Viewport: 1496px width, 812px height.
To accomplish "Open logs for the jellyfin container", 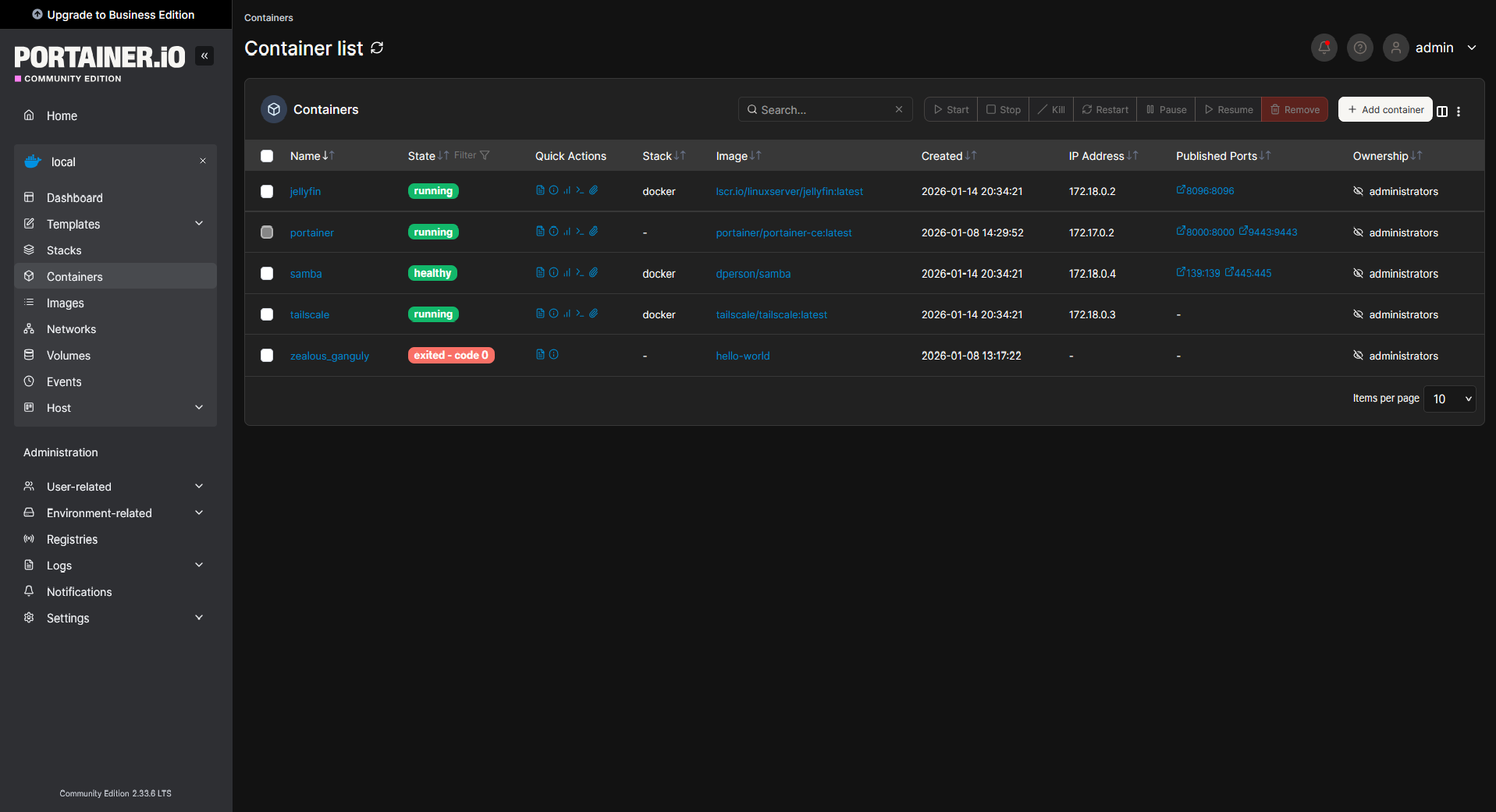I will pos(540,190).
